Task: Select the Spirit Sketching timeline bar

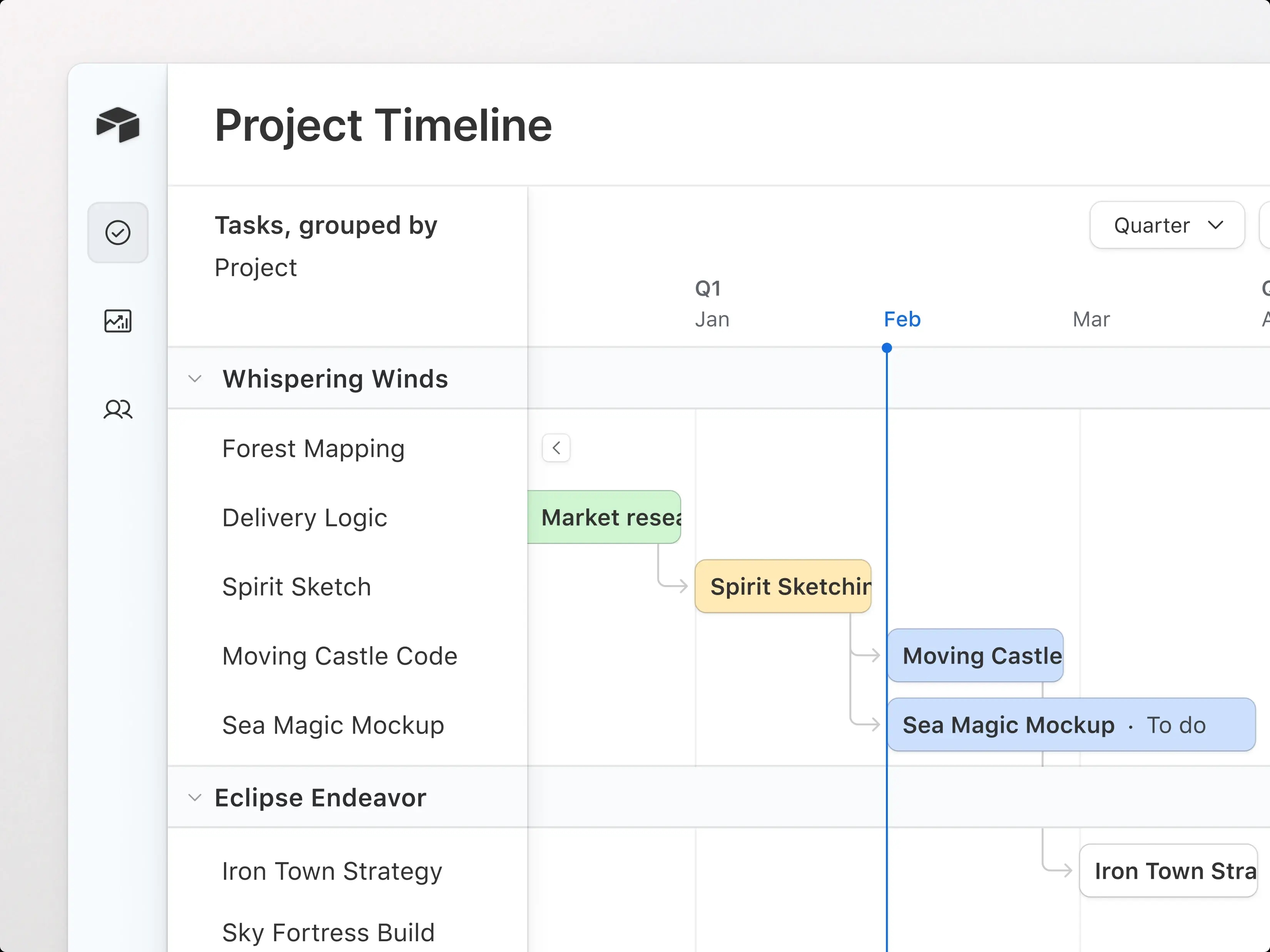Action: (x=782, y=587)
